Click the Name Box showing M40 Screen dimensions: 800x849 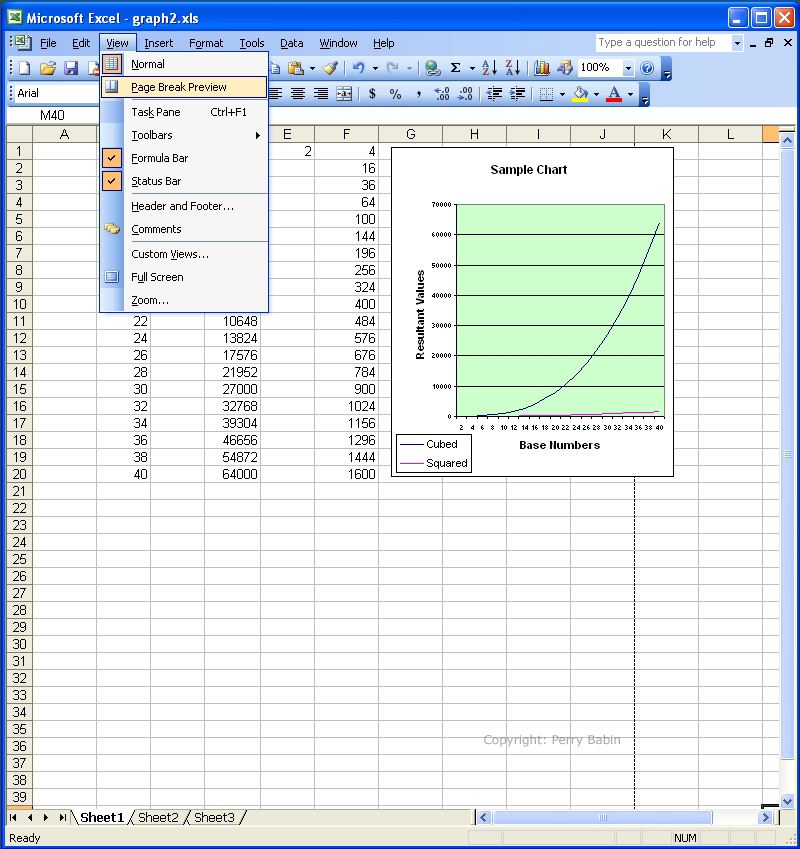coord(53,115)
